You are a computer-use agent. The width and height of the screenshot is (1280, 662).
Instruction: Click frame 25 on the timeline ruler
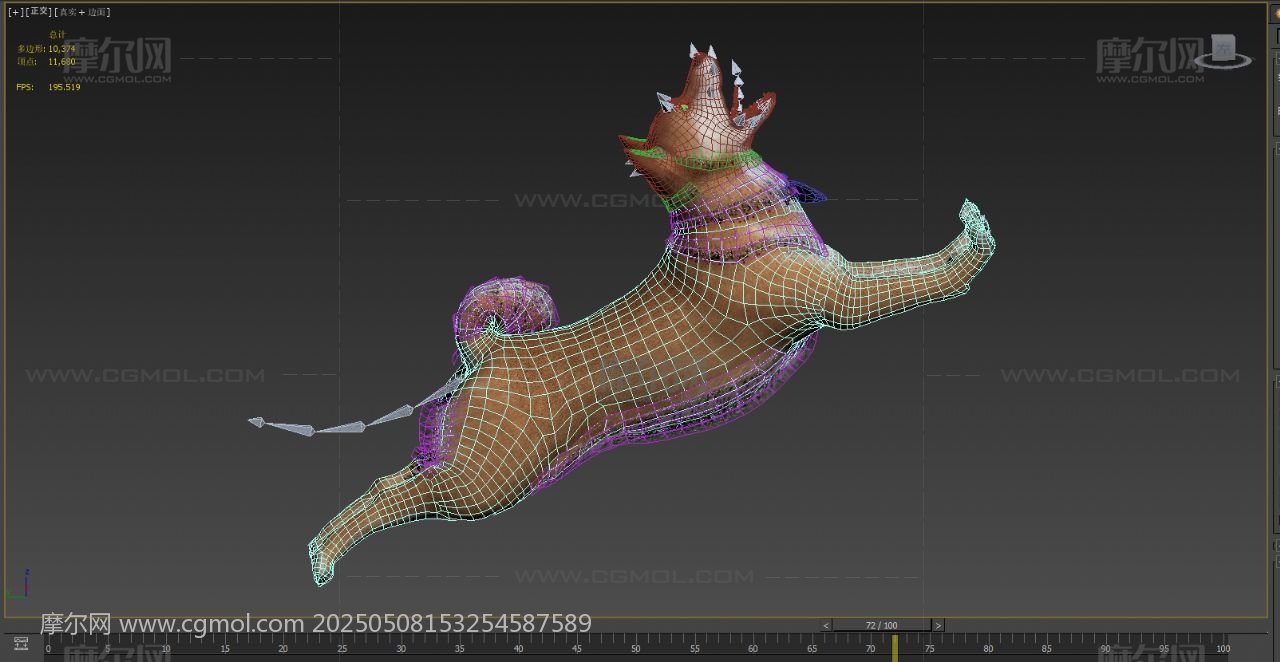point(342,648)
